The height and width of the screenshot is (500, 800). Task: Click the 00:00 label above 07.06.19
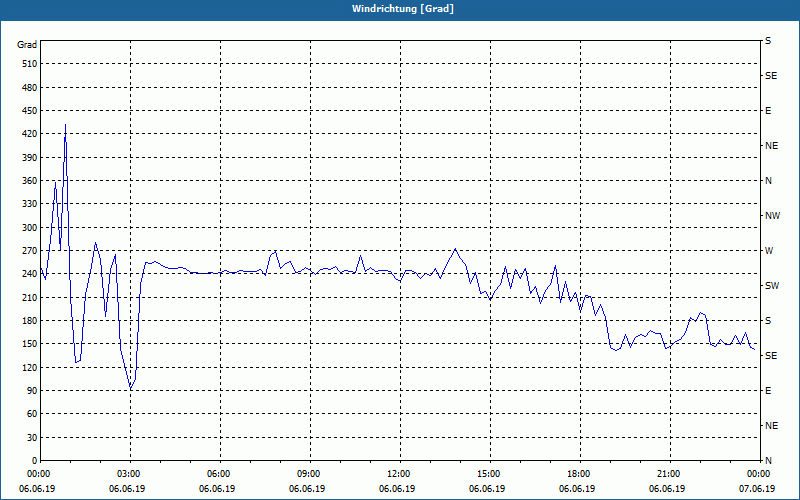pos(759,474)
